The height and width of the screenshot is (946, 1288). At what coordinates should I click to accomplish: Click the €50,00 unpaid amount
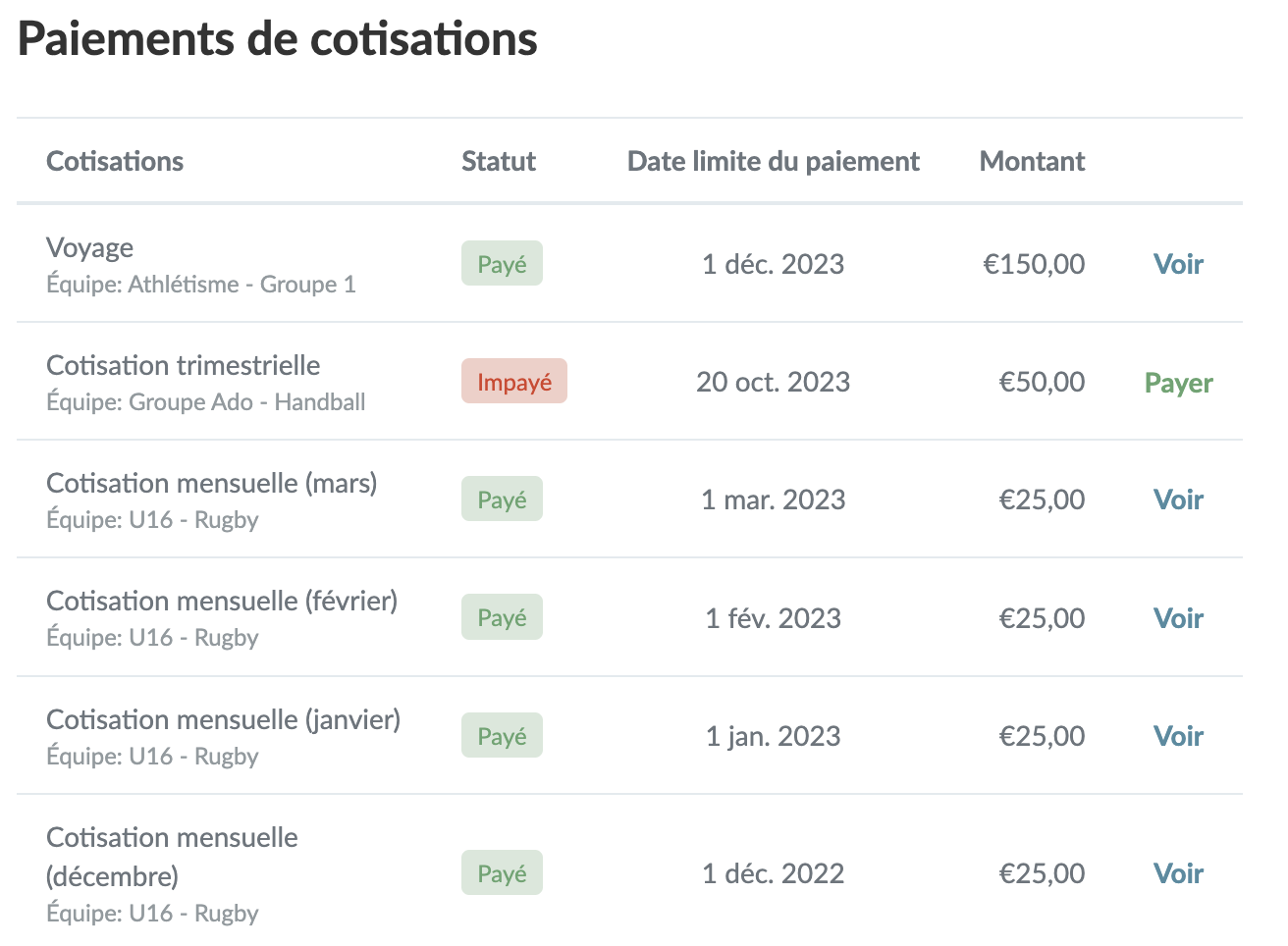tap(1042, 382)
